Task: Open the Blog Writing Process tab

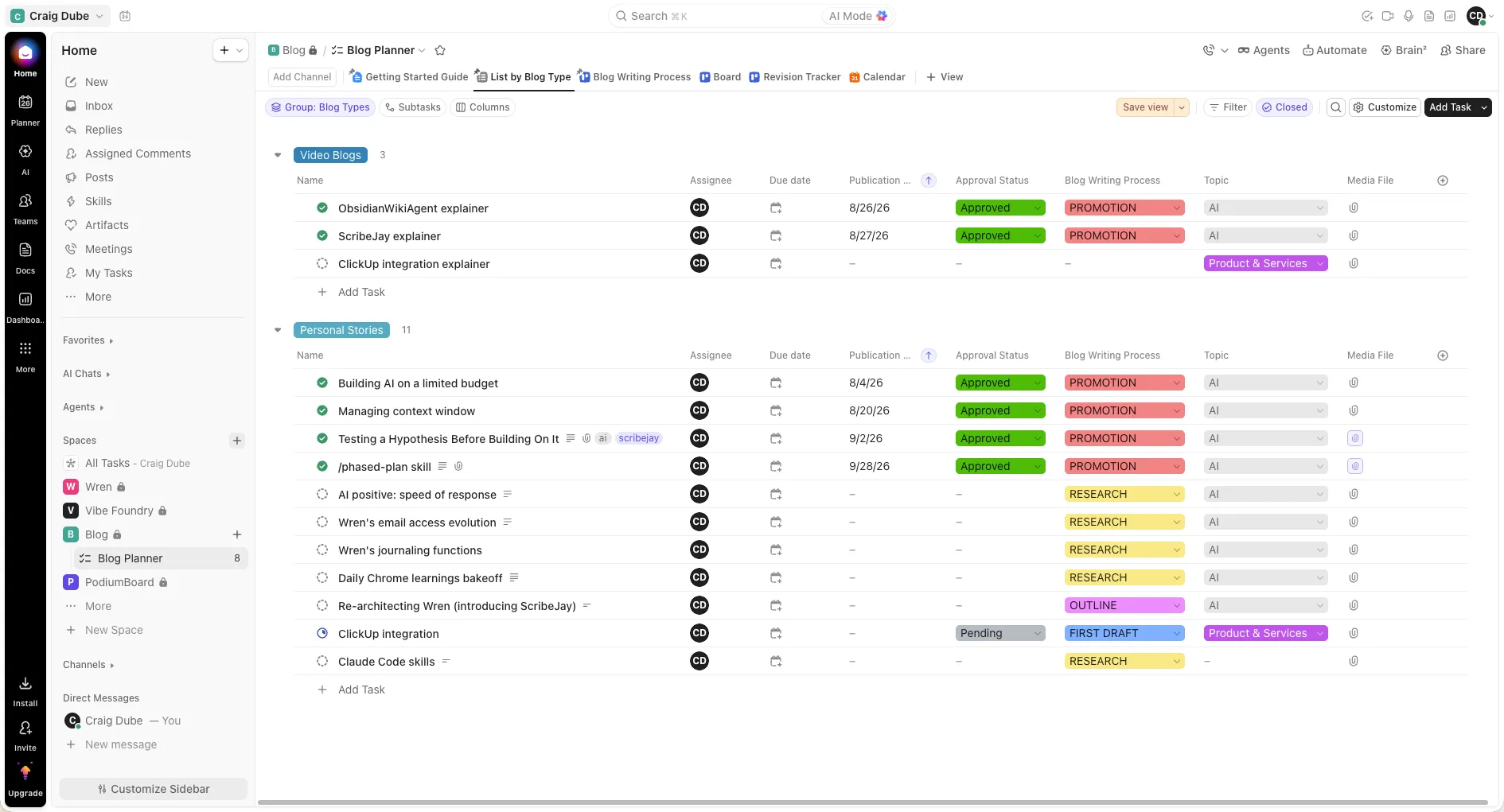Action: coord(634,77)
